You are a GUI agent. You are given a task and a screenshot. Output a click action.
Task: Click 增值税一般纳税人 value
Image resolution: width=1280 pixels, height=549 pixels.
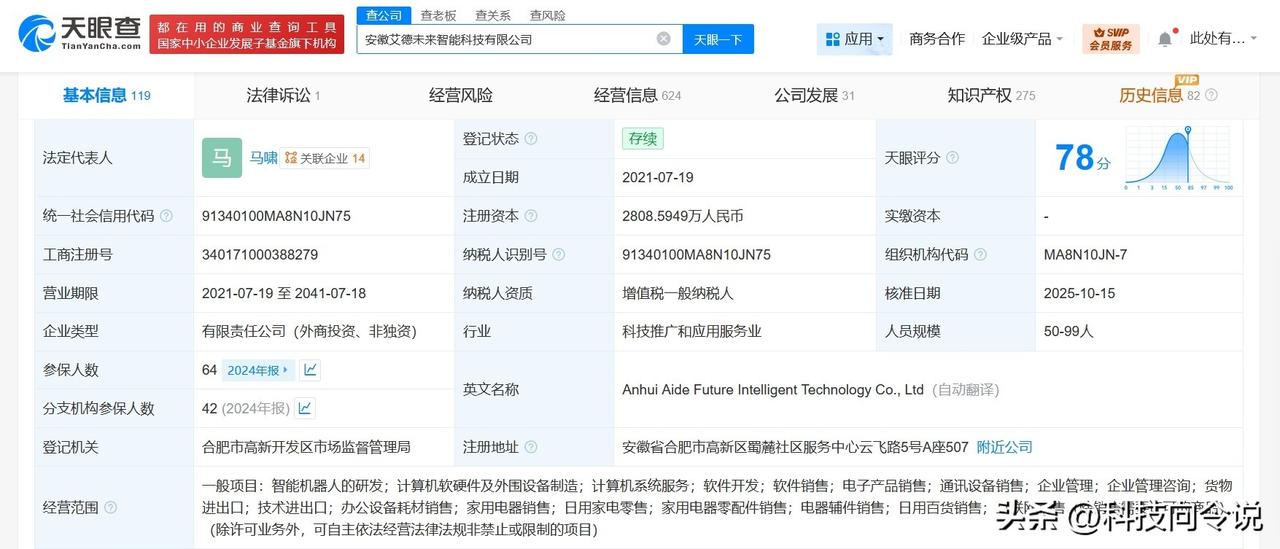[678, 293]
